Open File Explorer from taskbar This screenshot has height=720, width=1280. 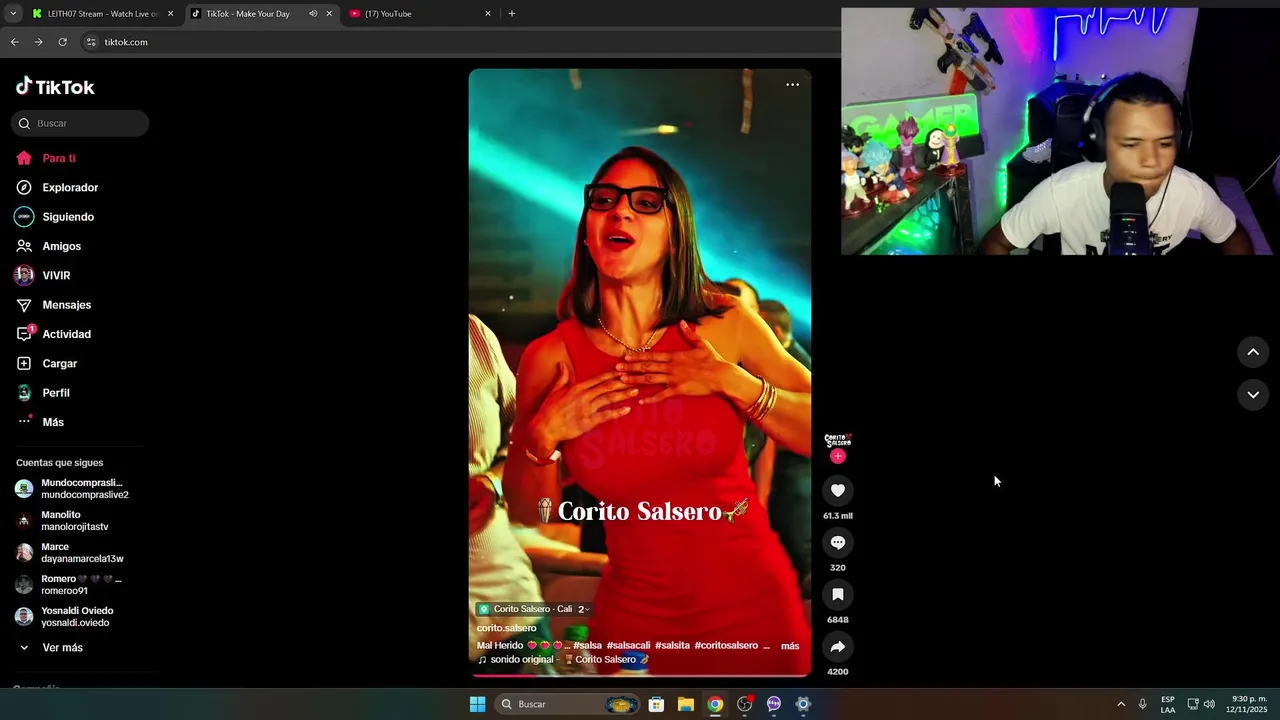tap(686, 704)
